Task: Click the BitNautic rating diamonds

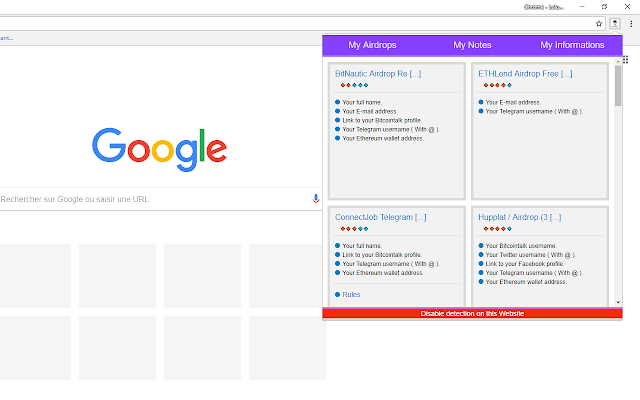Action: click(x=354, y=85)
